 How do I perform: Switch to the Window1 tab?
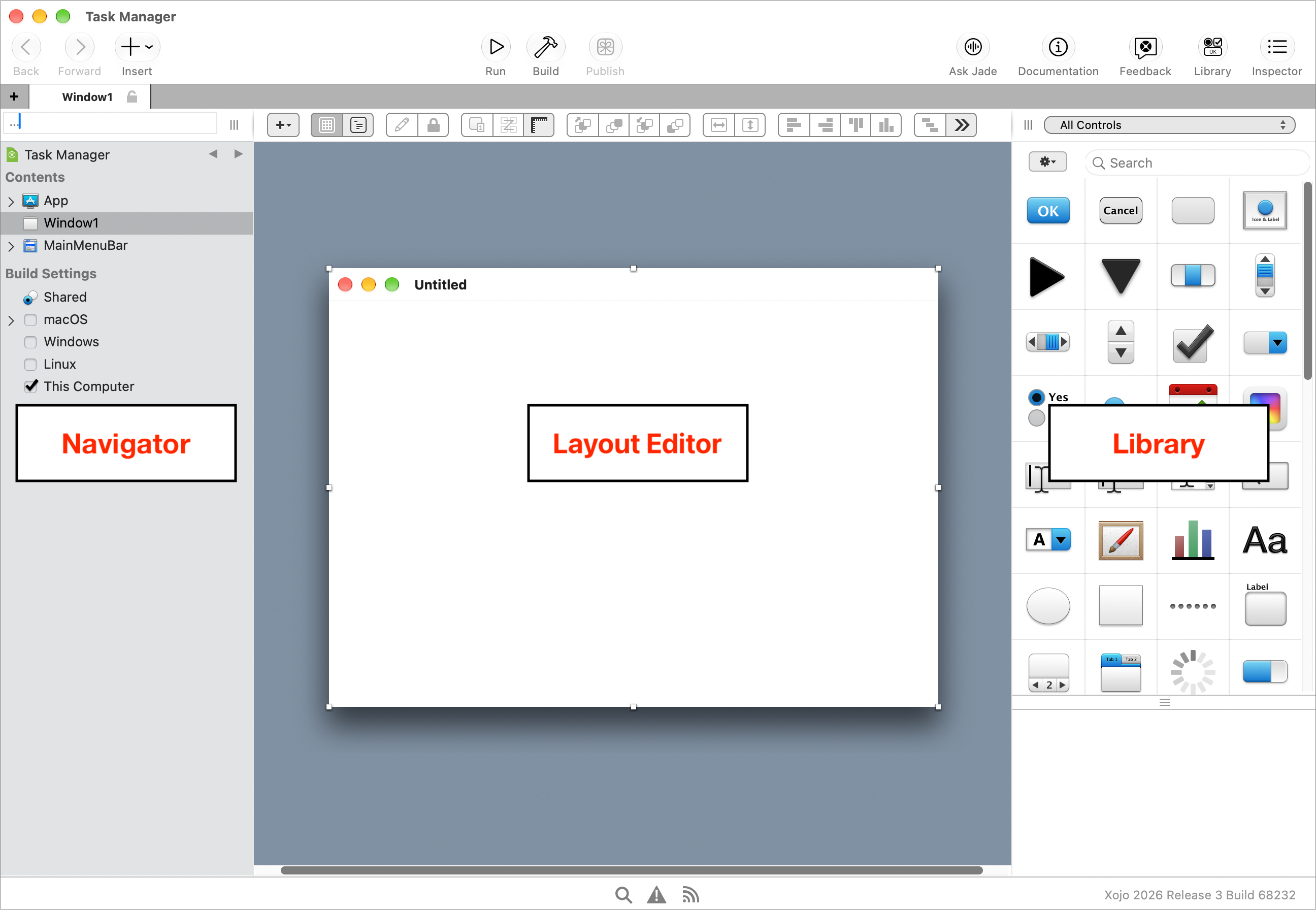[89, 97]
